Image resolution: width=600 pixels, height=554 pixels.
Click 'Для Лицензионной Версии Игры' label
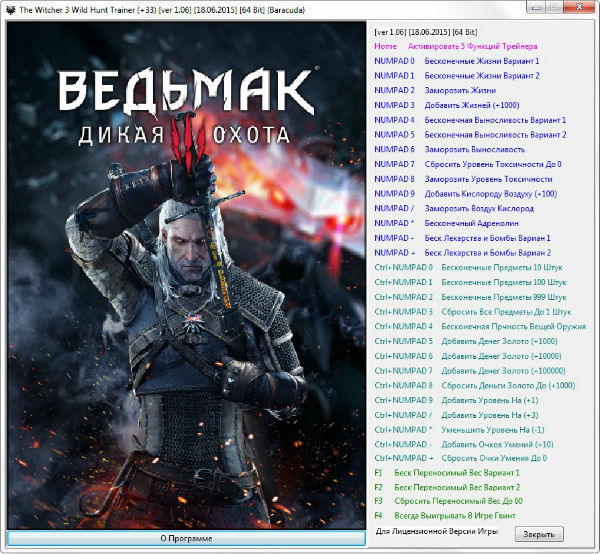click(436, 532)
